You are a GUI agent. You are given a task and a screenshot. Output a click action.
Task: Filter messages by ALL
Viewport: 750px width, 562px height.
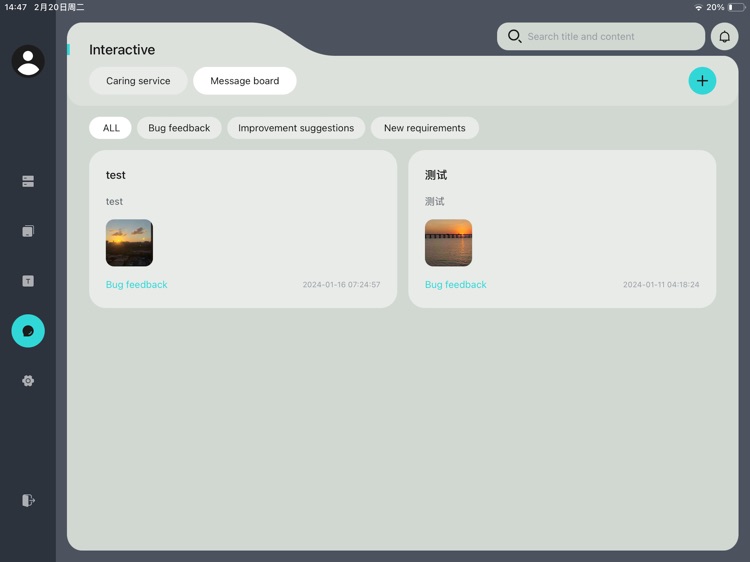pyautogui.click(x=110, y=128)
